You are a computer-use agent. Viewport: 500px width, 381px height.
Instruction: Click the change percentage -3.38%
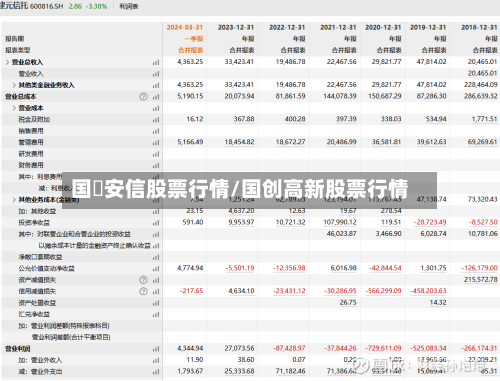pos(97,6)
